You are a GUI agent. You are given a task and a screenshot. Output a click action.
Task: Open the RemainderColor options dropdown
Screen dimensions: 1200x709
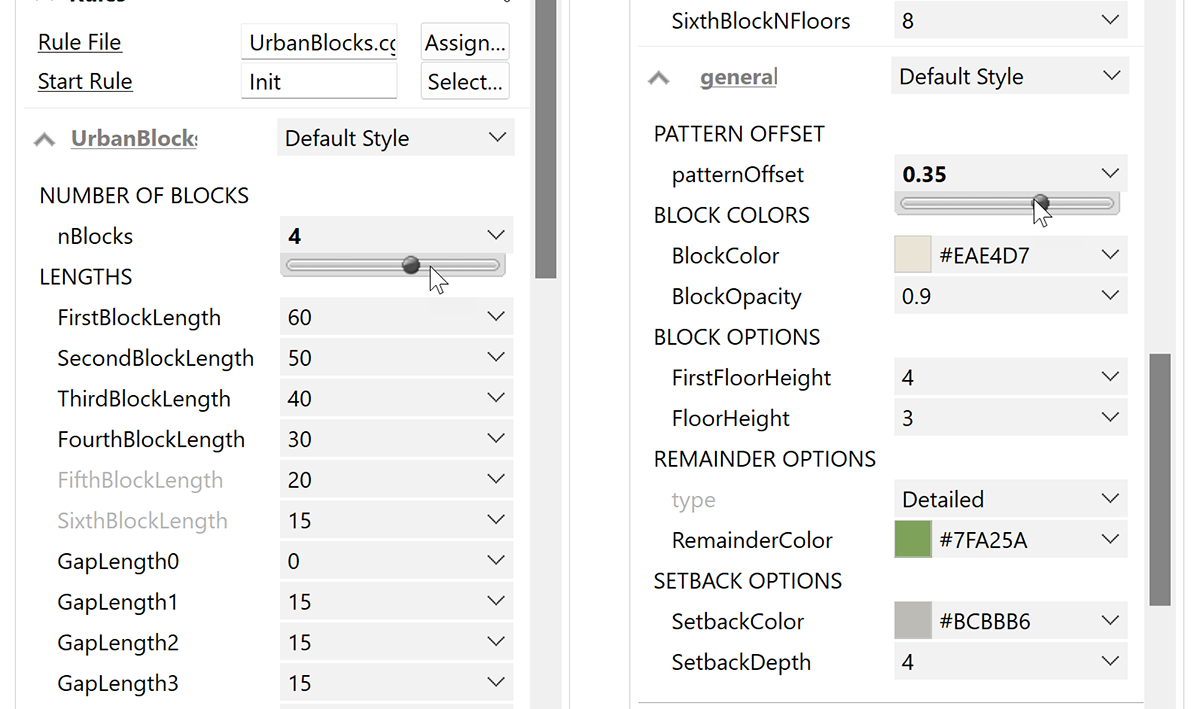pos(1109,539)
